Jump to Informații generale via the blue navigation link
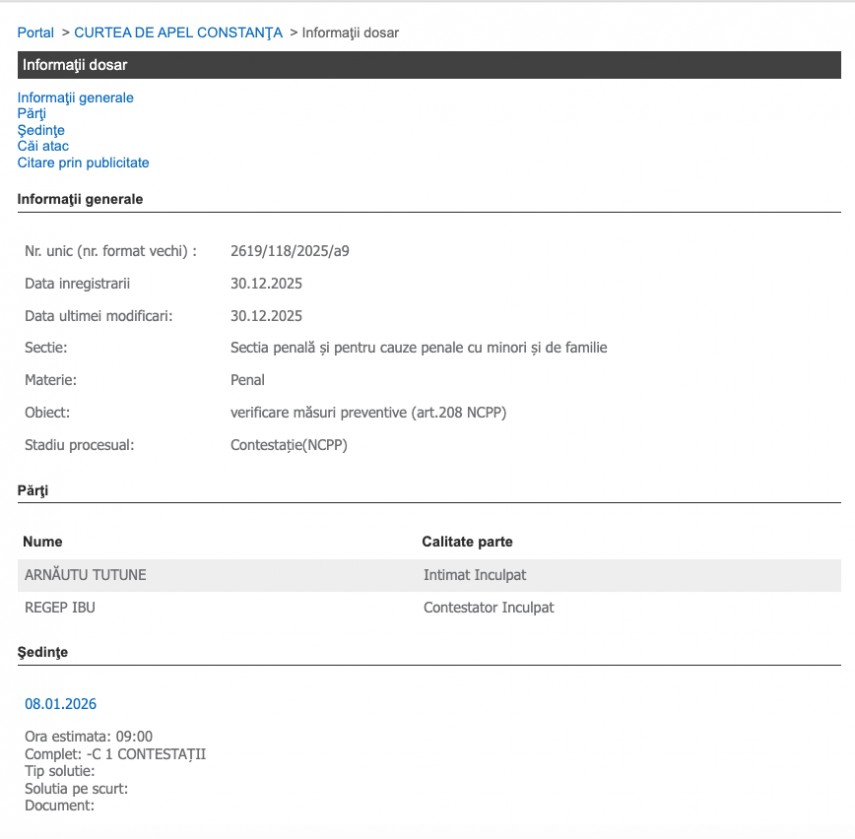855x839 pixels. pos(75,98)
